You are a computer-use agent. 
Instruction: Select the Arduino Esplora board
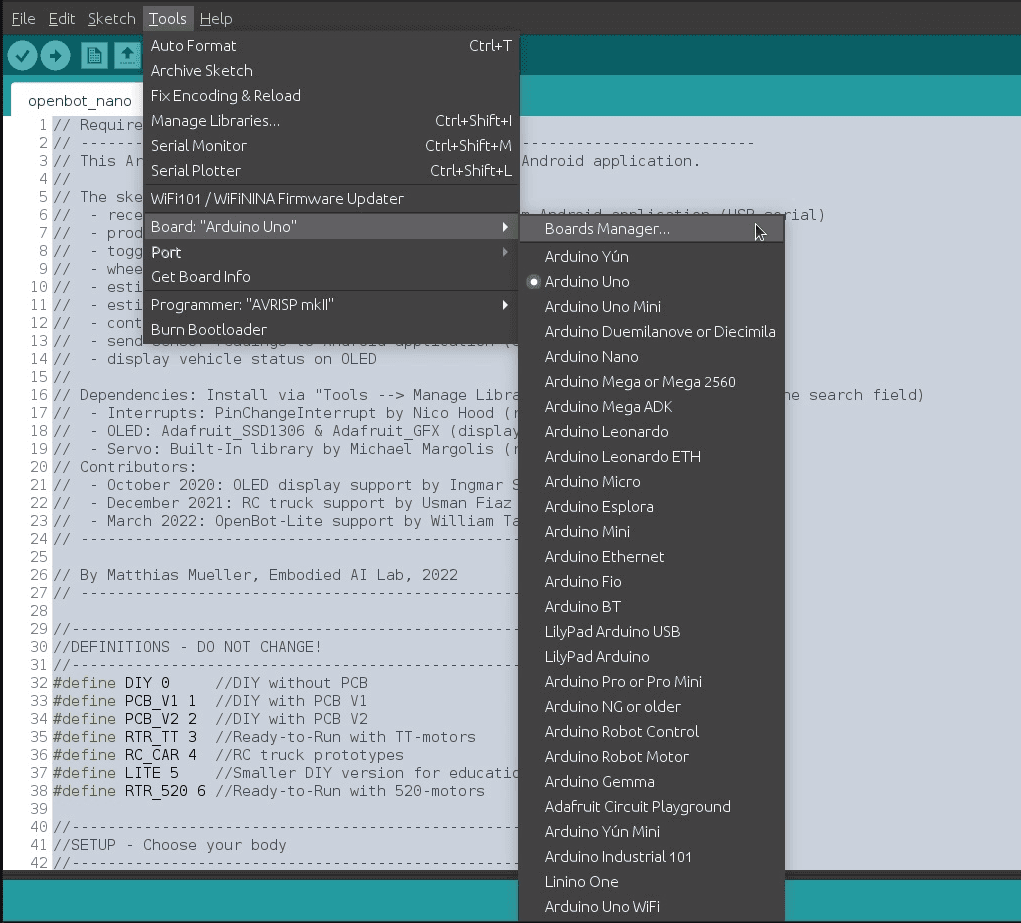652,507
